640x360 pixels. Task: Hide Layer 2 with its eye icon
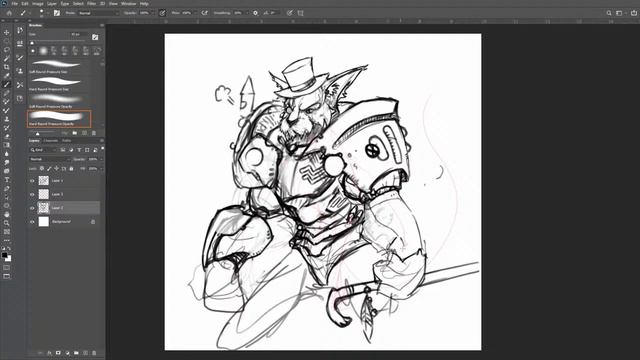pos(32,208)
